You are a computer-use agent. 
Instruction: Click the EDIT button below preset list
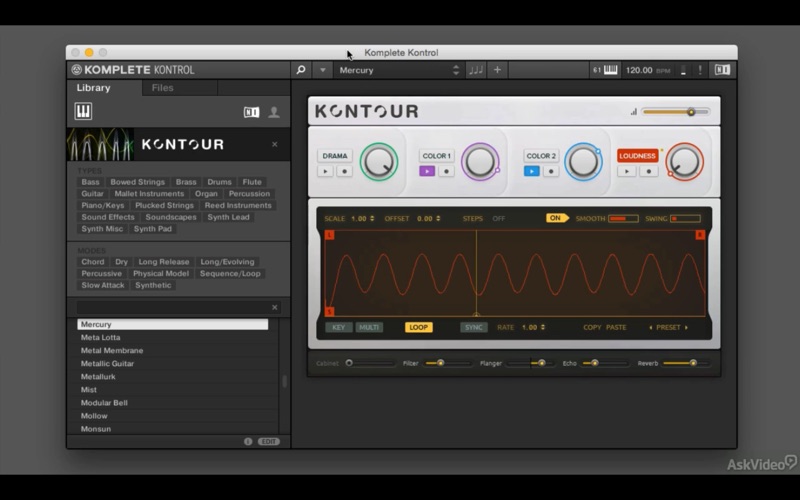tap(269, 441)
